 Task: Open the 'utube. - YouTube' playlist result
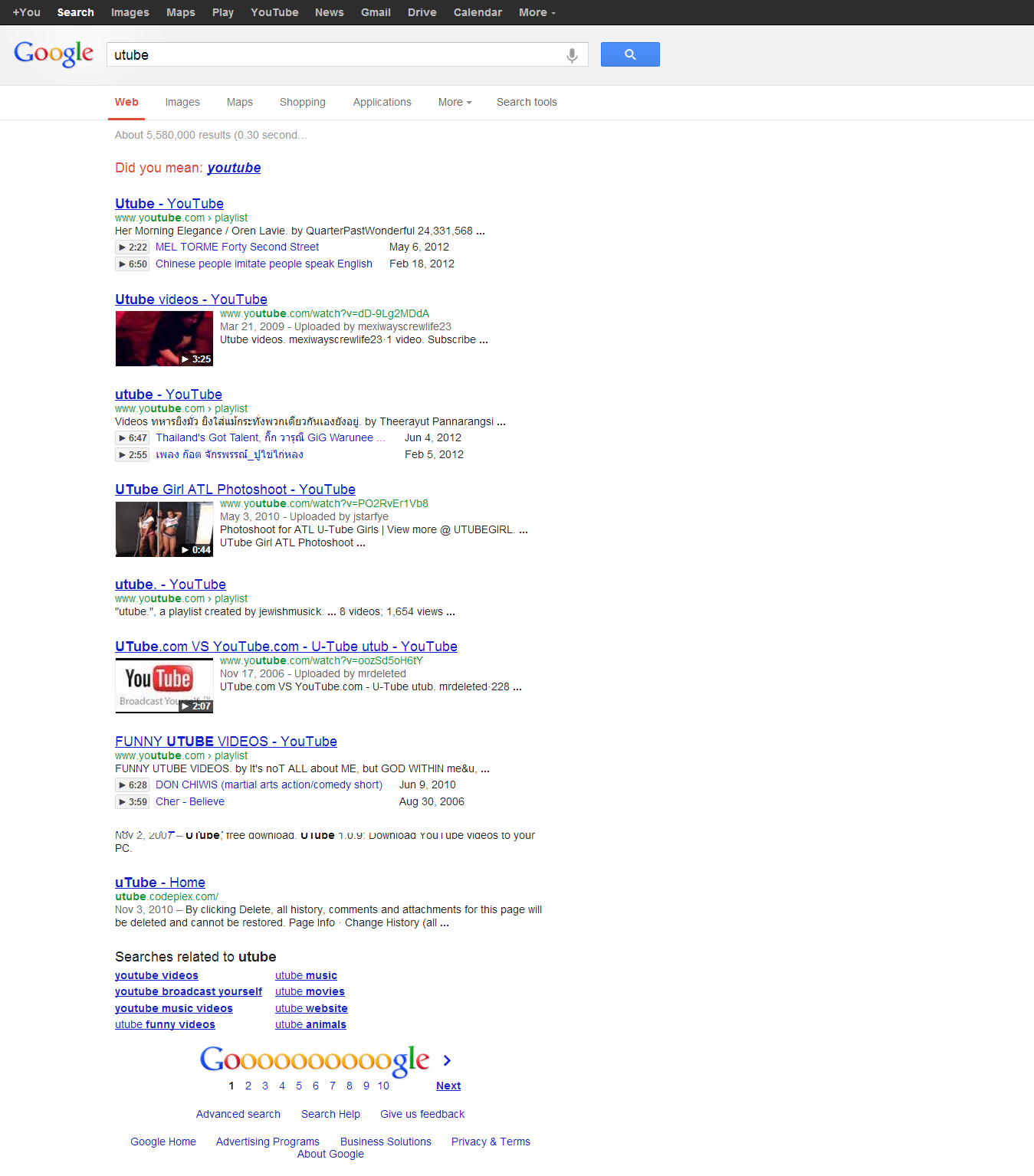(170, 585)
